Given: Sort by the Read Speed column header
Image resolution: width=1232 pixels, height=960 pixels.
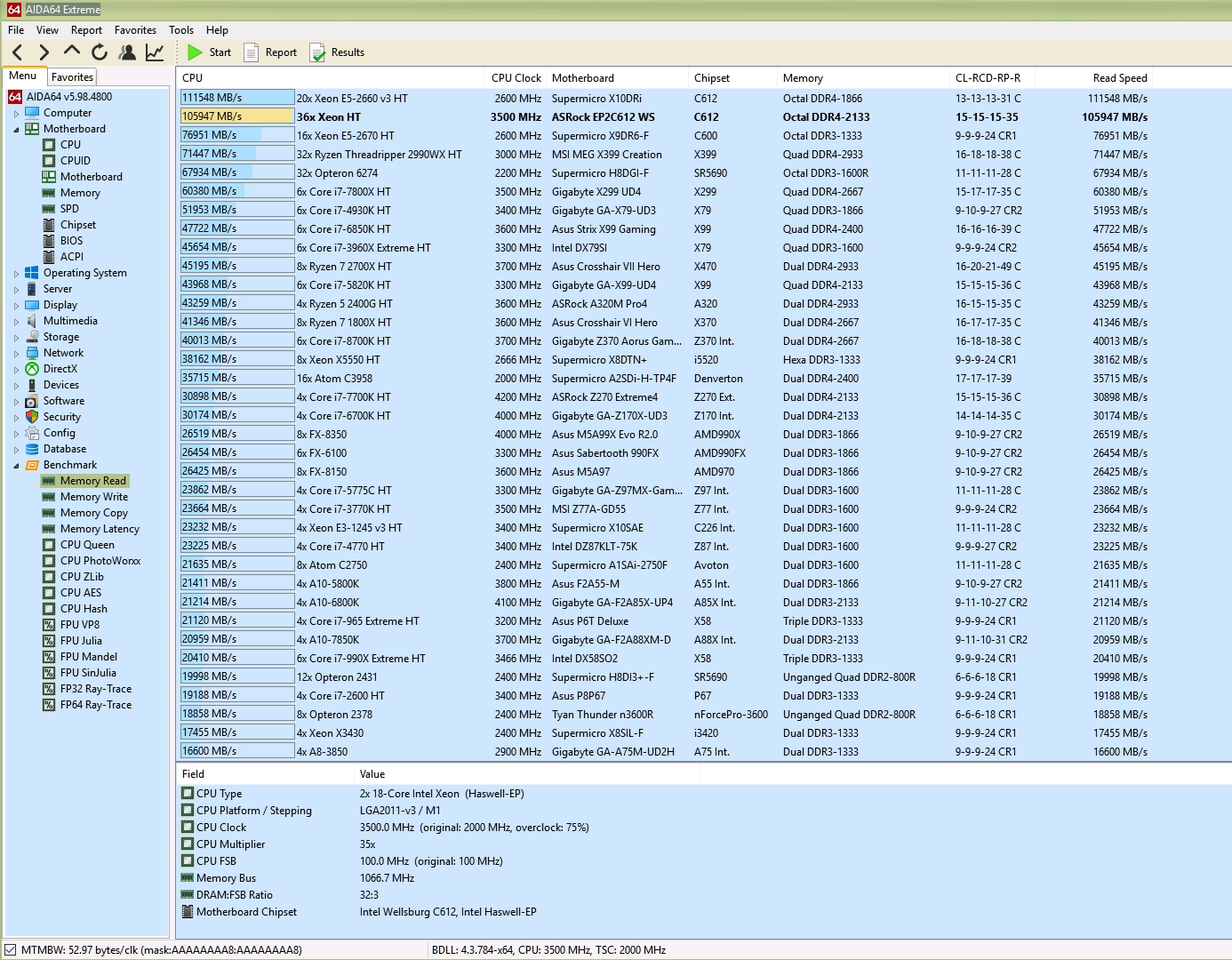Looking at the screenshot, I should [x=1093, y=78].
